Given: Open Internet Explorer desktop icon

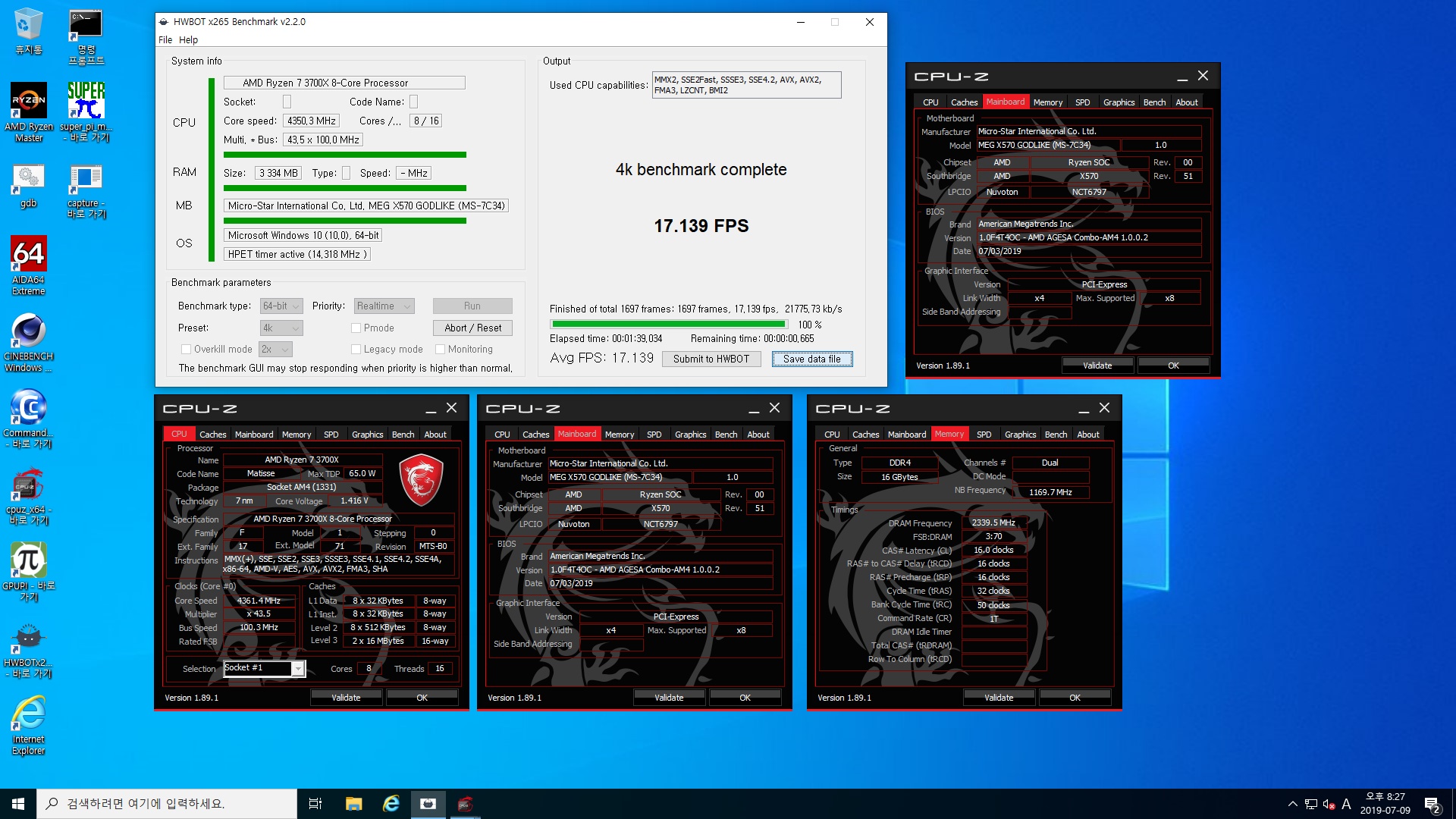Looking at the screenshot, I should coord(29,726).
